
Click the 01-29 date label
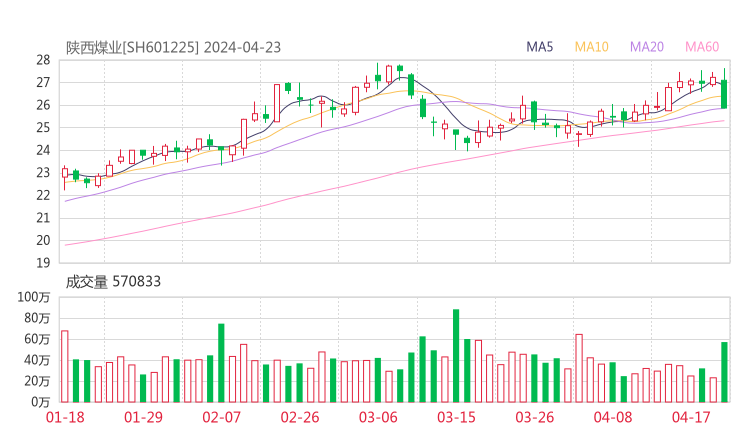click(143, 417)
